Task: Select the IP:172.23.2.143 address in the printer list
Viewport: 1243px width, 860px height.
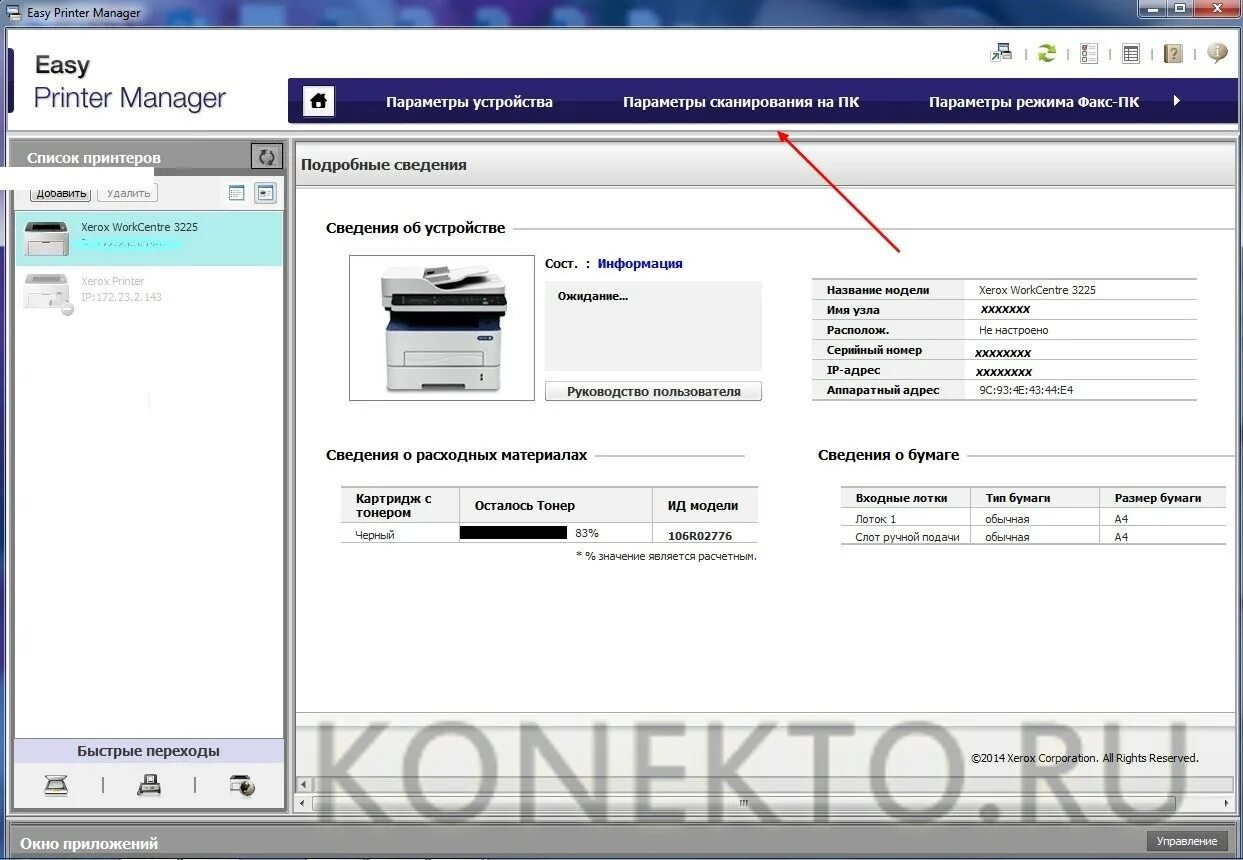Action: point(121,297)
